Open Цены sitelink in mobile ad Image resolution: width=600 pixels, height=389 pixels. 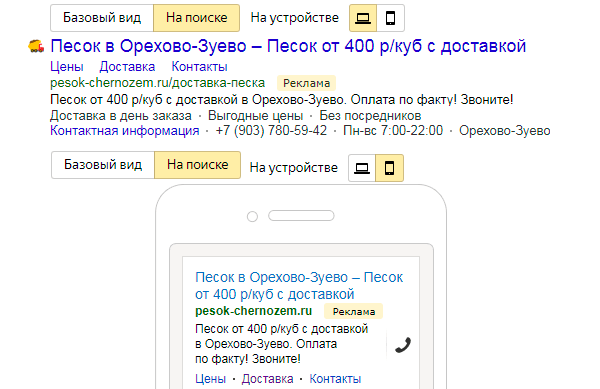210,379
